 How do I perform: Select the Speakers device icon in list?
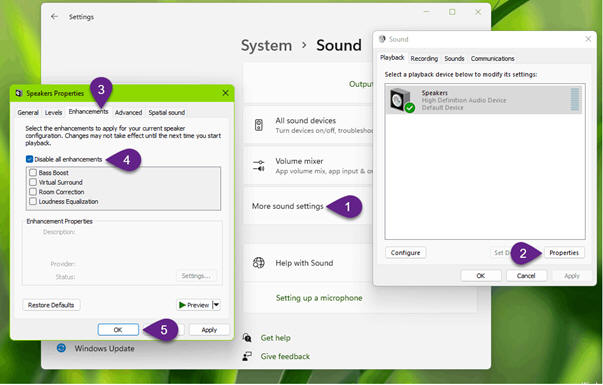click(401, 100)
